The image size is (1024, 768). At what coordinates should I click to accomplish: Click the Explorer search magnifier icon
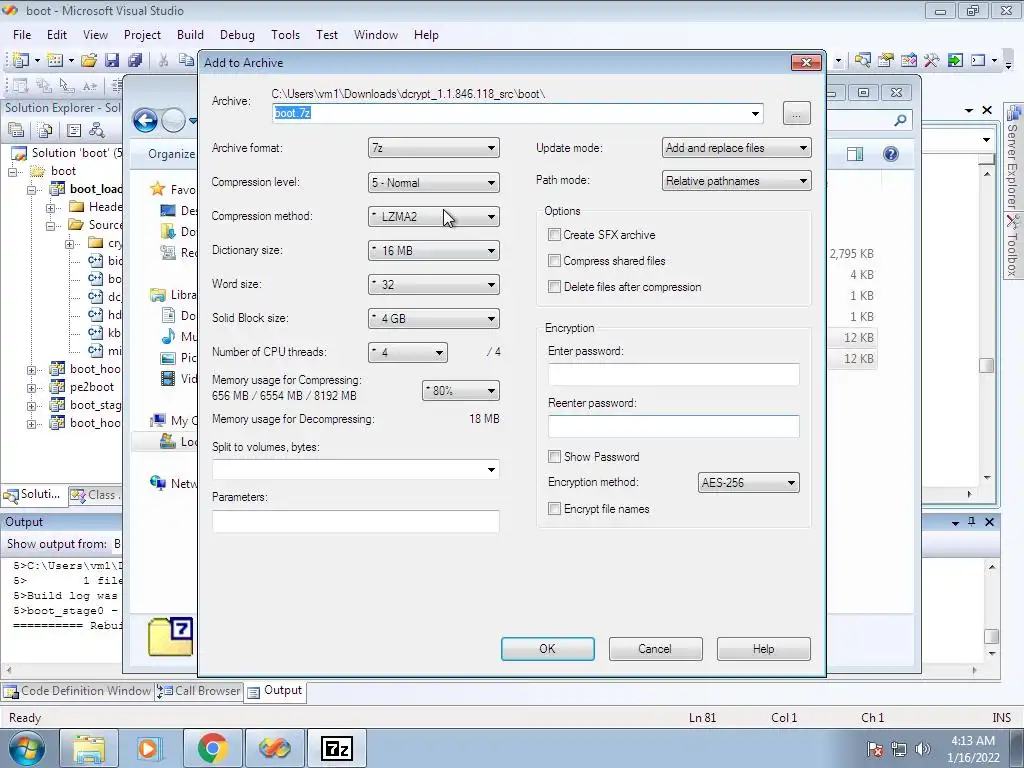(901, 120)
